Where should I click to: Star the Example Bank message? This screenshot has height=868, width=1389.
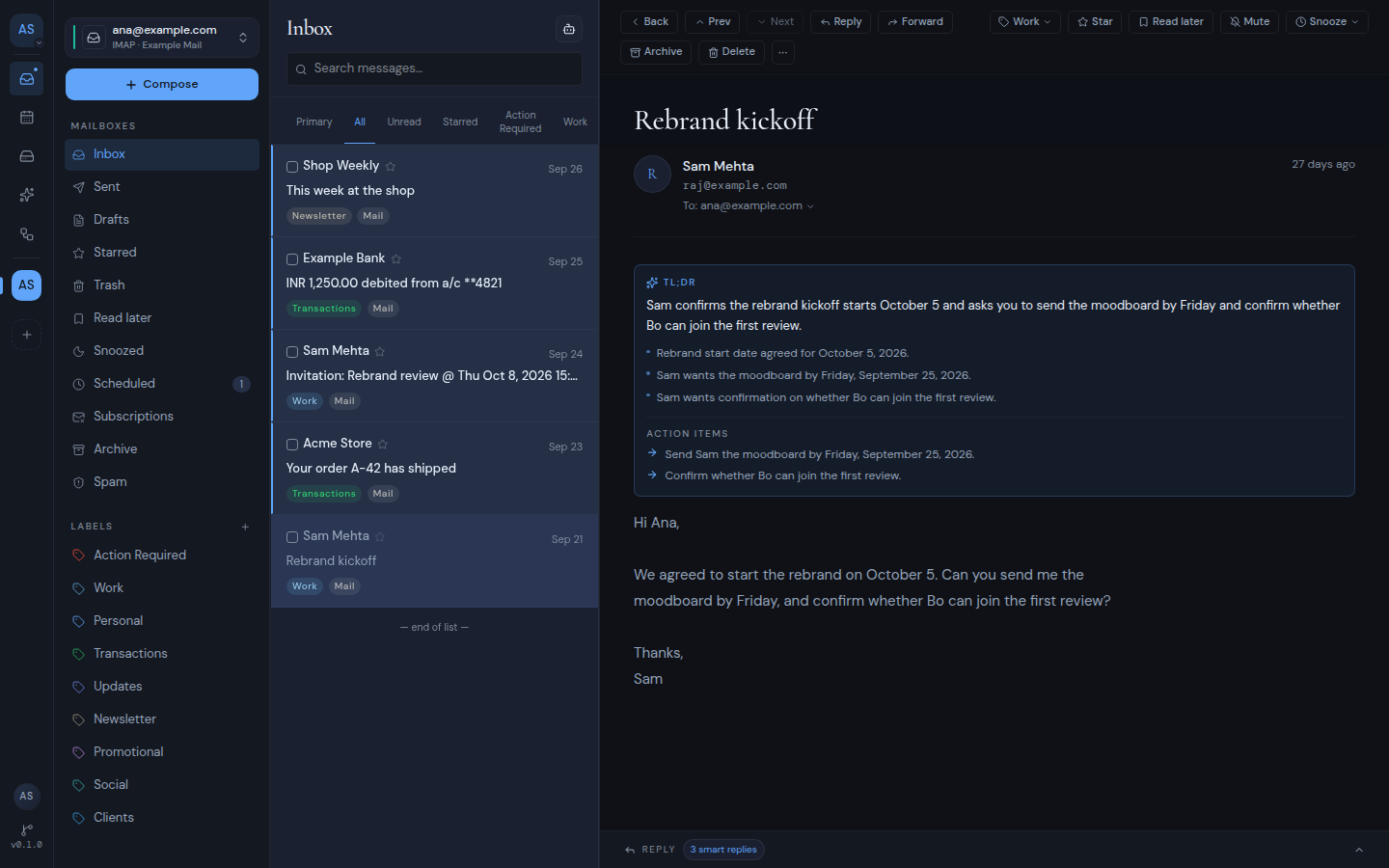(396, 259)
